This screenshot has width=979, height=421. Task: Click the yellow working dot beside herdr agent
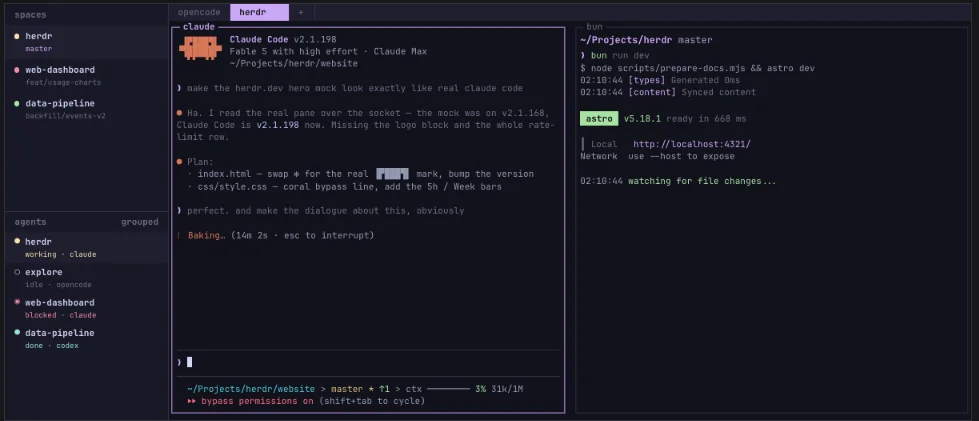17,242
